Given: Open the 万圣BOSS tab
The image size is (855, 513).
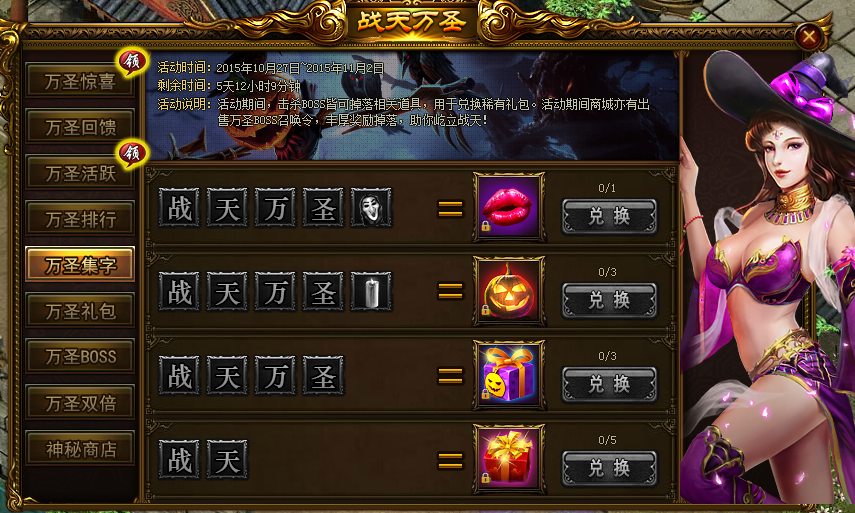Looking at the screenshot, I should [x=80, y=357].
